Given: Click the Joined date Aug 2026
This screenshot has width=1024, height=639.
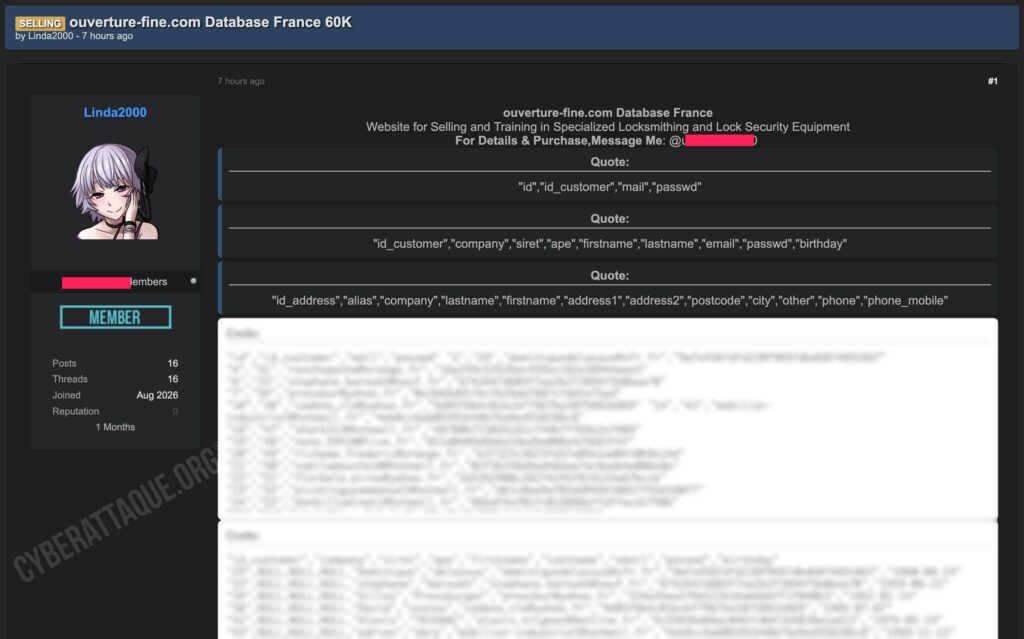Looking at the screenshot, I should pyautogui.click(x=157, y=395).
